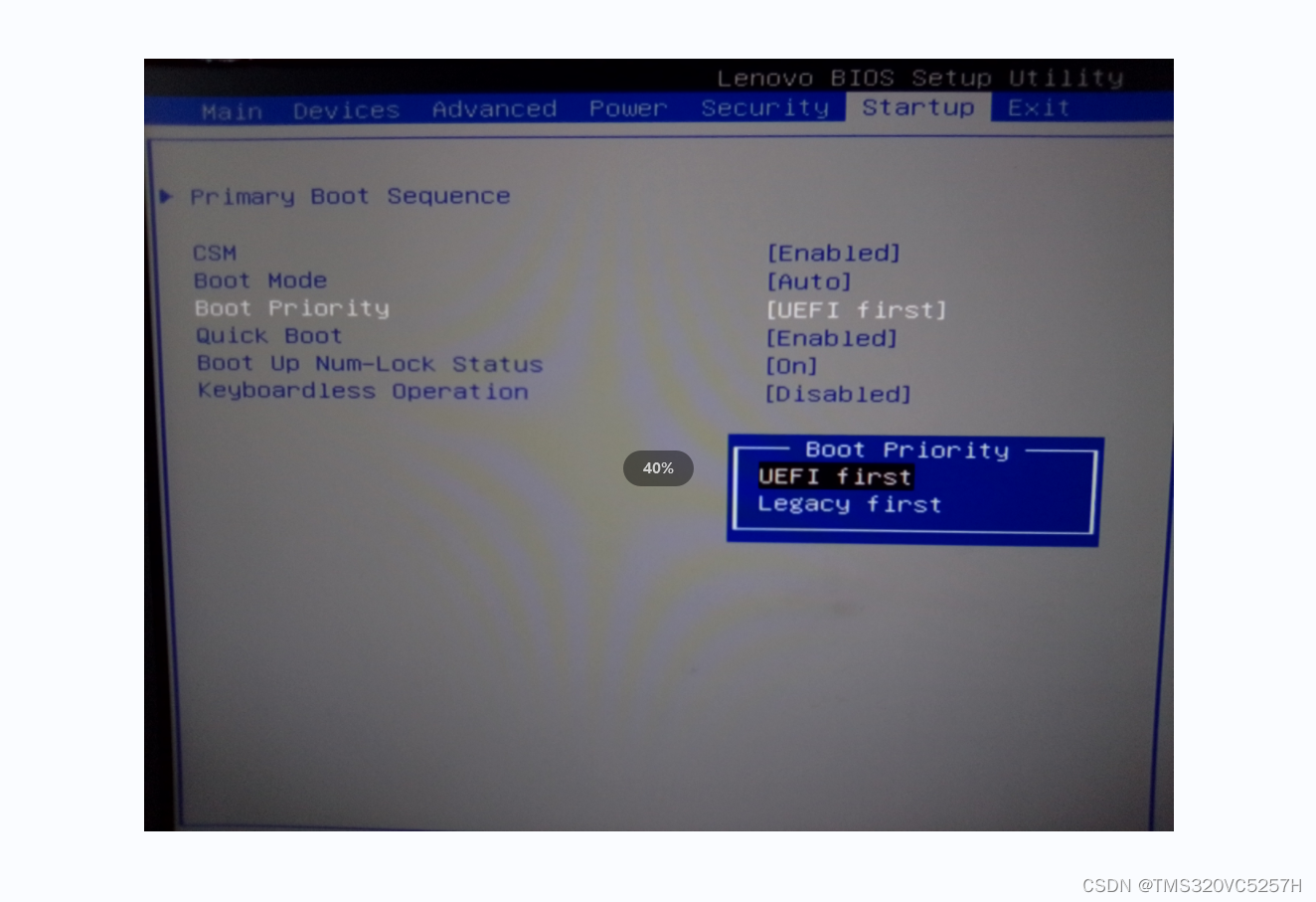Click the Lenovo BIOS Setup Utility title
The height and width of the screenshot is (902, 1316).
point(919,78)
